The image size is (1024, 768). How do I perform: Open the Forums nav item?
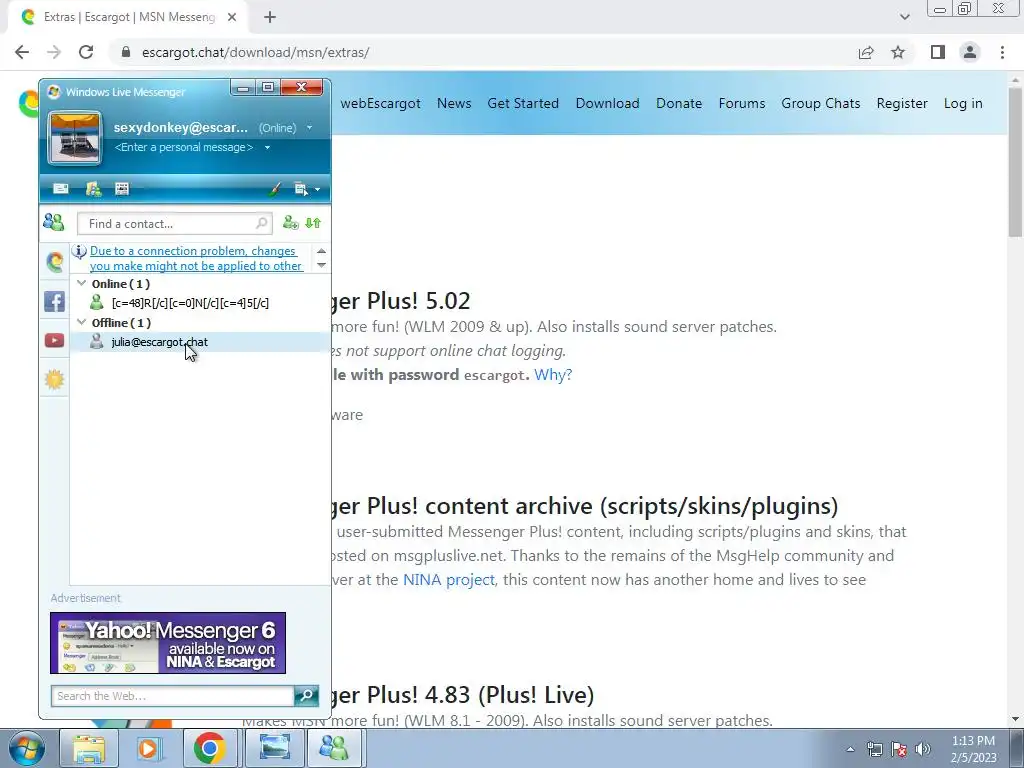(742, 103)
